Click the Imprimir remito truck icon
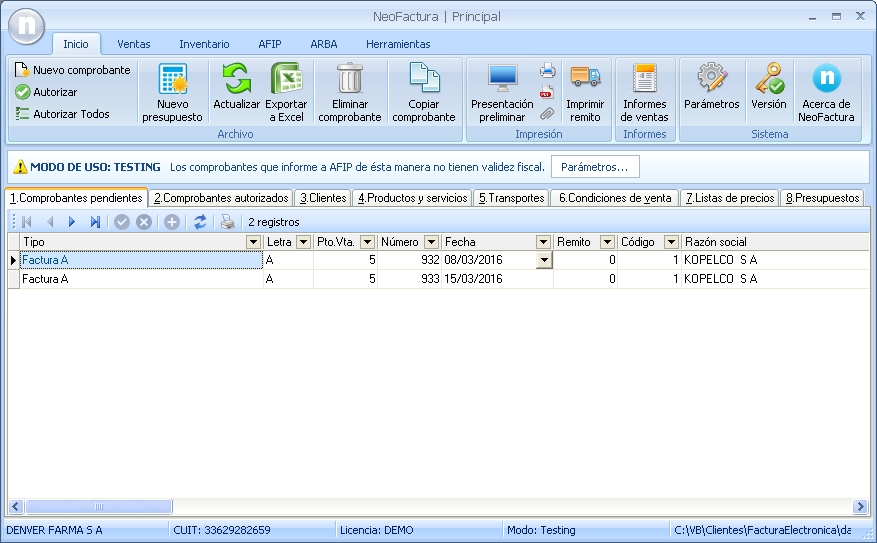Screen dimensions: 877x543 pyautogui.click(x=585, y=78)
